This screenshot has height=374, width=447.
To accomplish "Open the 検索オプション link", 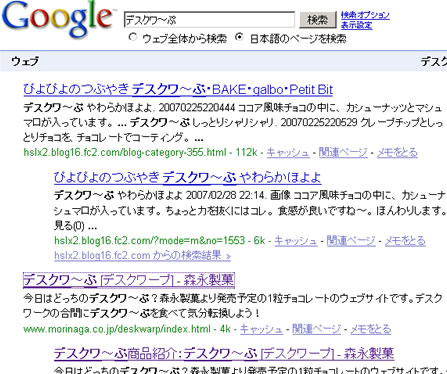I will click(x=365, y=15).
